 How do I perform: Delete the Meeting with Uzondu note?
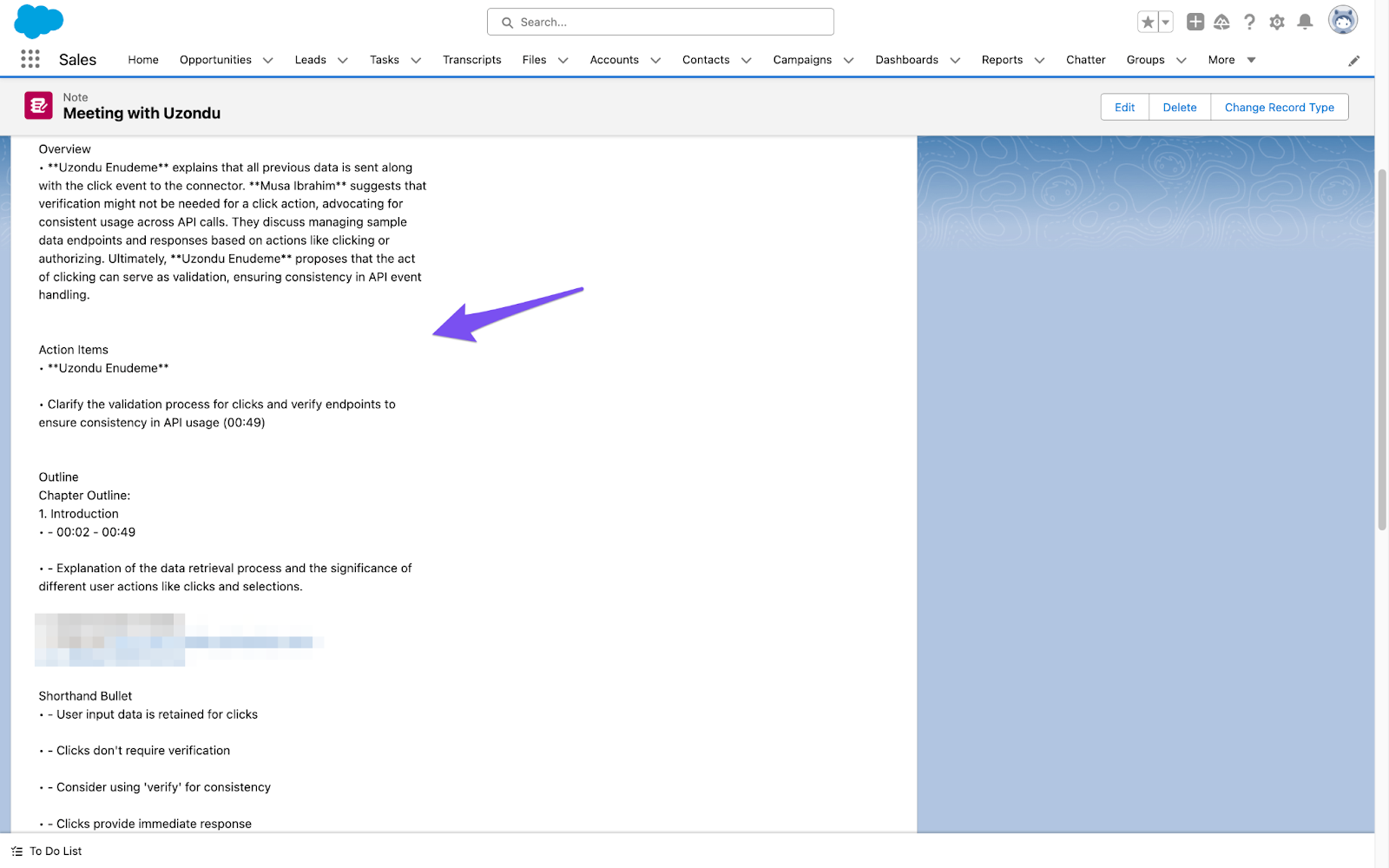coord(1179,108)
